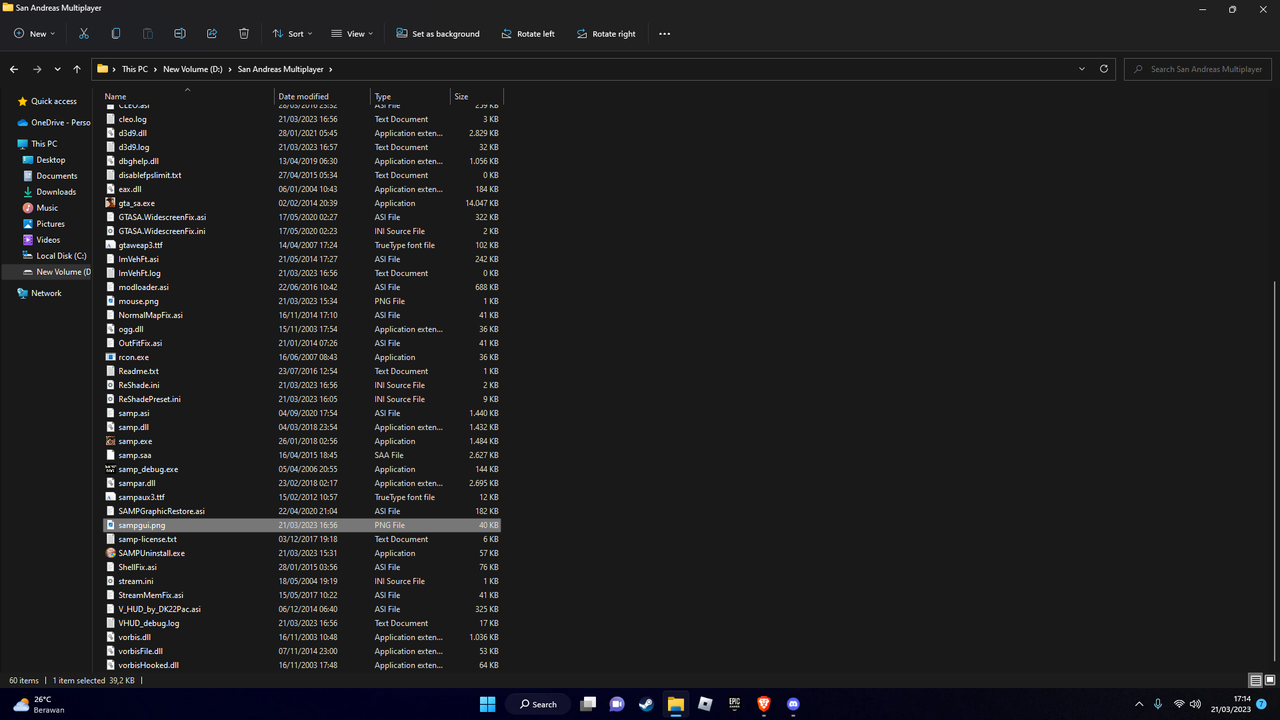Click New Volume (D:) breadcrumb
Viewport: 1280px width, 720px height.
tap(193, 69)
